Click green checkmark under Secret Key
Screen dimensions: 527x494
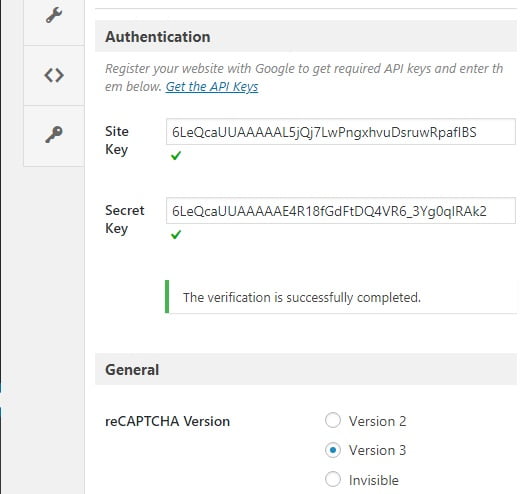coord(176,235)
